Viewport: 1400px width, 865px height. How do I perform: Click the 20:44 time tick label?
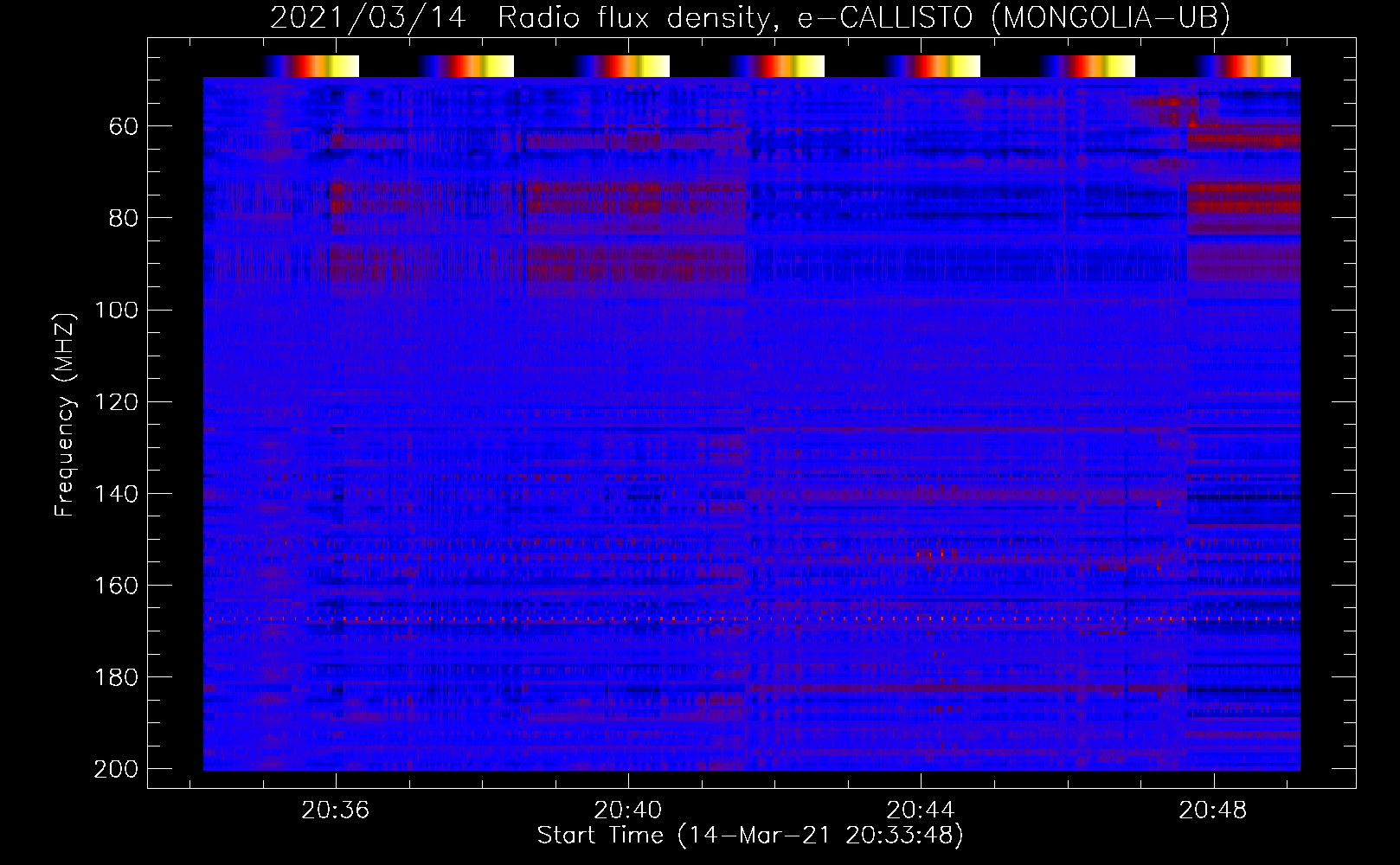[x=921, y=811]
